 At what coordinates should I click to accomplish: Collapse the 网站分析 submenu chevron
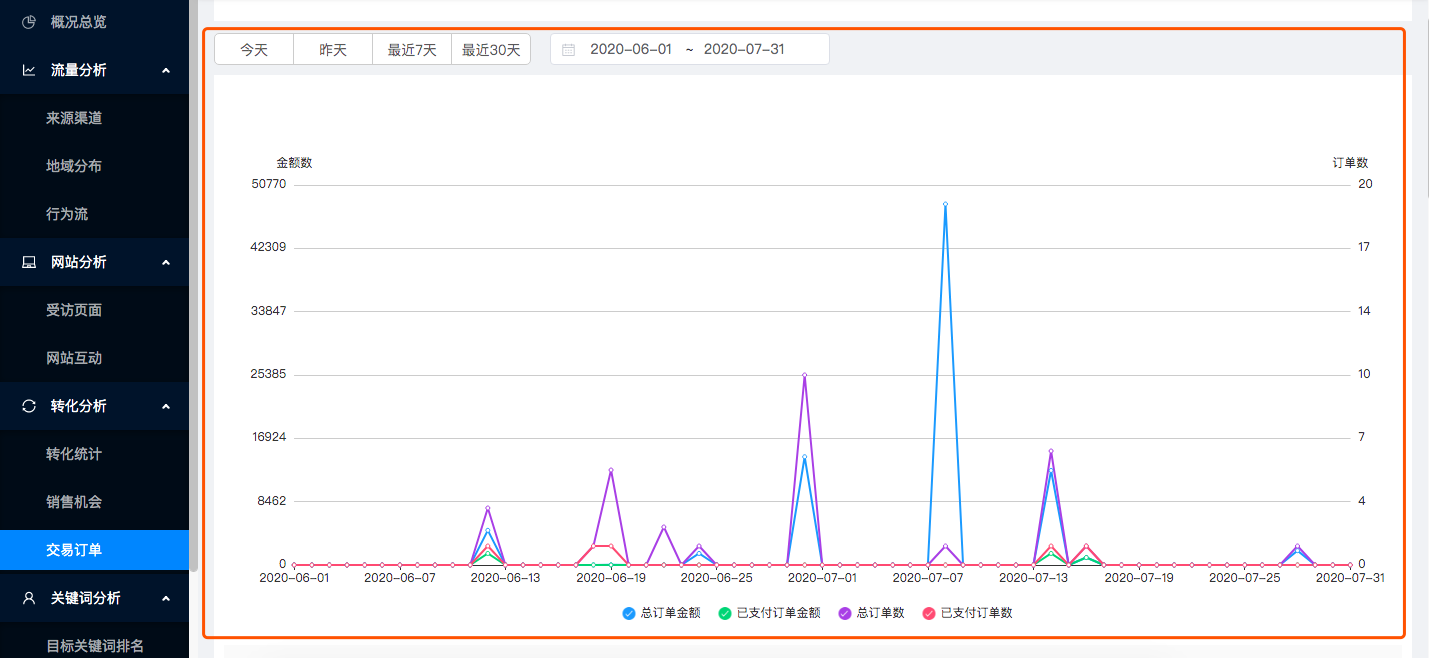166,262
